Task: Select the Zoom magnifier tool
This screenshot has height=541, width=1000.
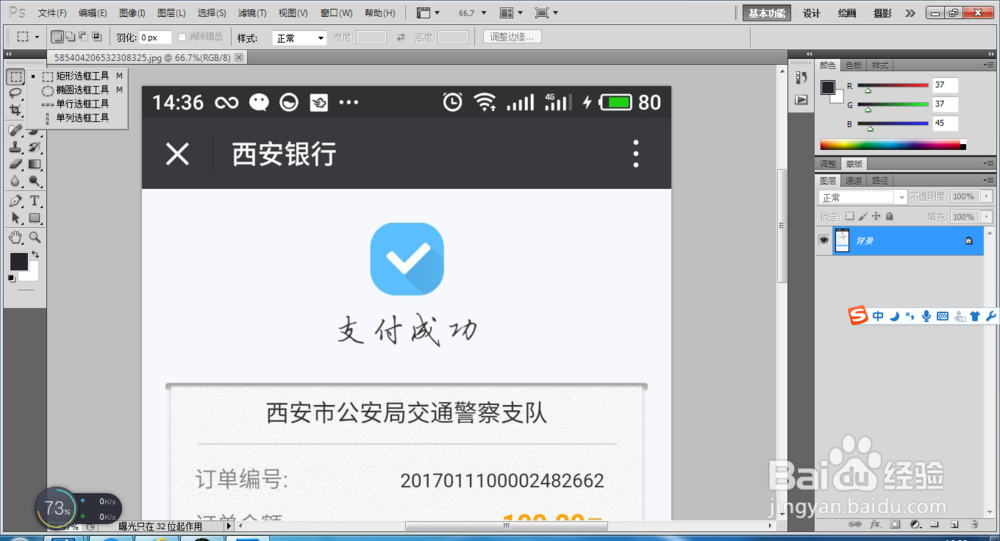Action: [34, 237]
